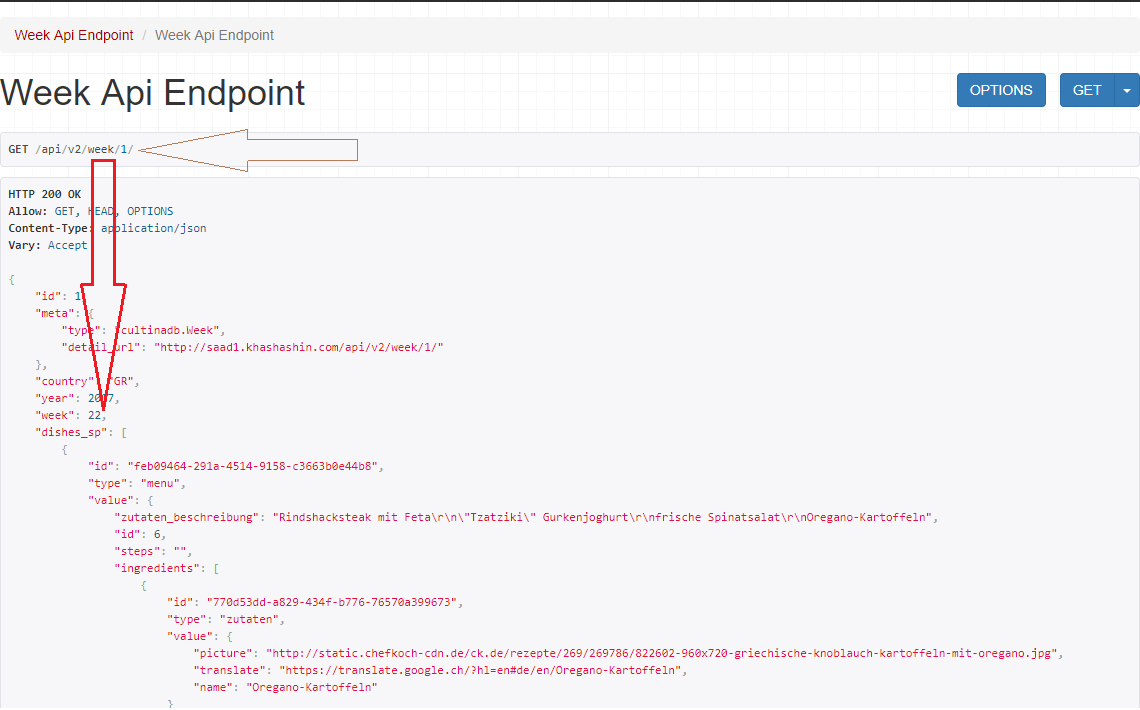1140x710 pixels.
Task: Click the /api/v2/week/1/ request path text
Action: pos(84,149)
